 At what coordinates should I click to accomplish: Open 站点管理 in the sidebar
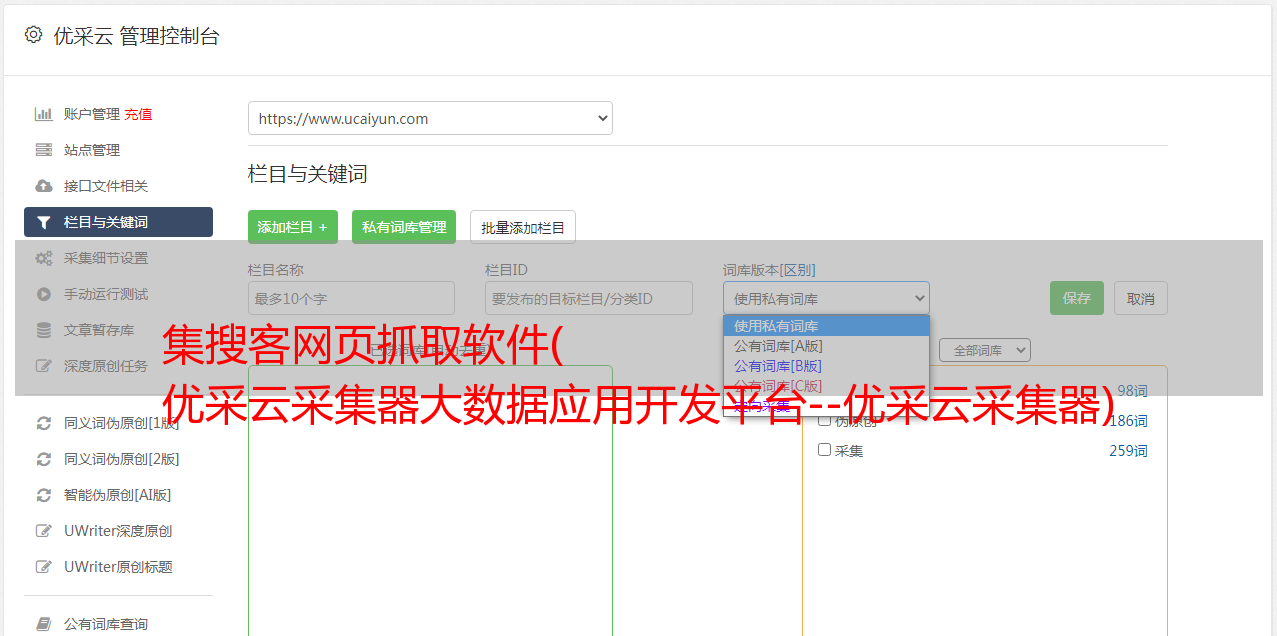[x=92, y=150]
